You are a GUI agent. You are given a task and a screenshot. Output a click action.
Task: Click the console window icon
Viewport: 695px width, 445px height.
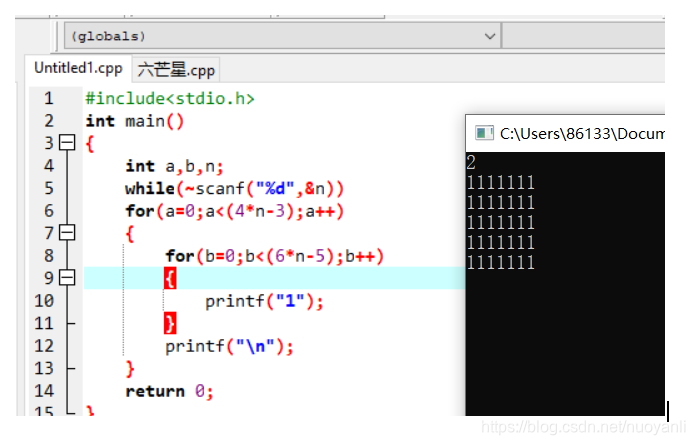(x=484, y=133)
